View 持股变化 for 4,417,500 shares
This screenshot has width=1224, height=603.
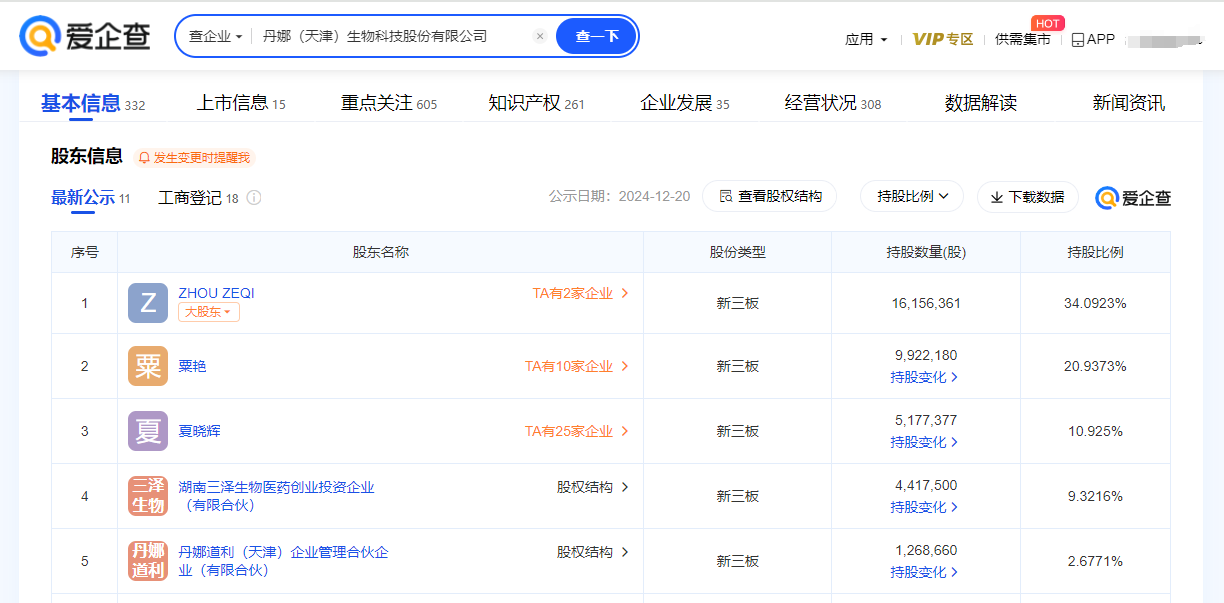(x=925, y=507)
